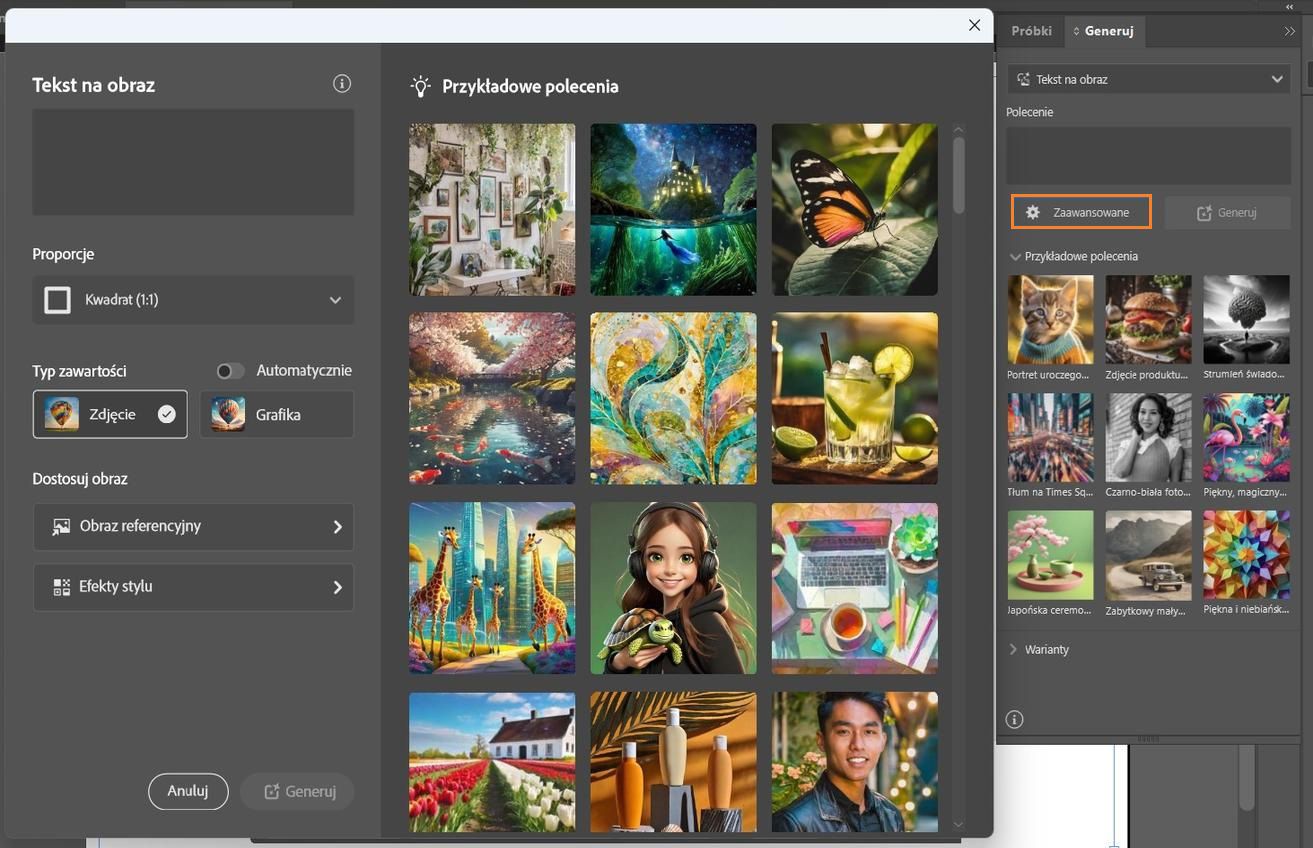The height and width of the screenshot is (848, 1313).
Task: Pick the butterfly on leaf example image
Action: (855, 209)
